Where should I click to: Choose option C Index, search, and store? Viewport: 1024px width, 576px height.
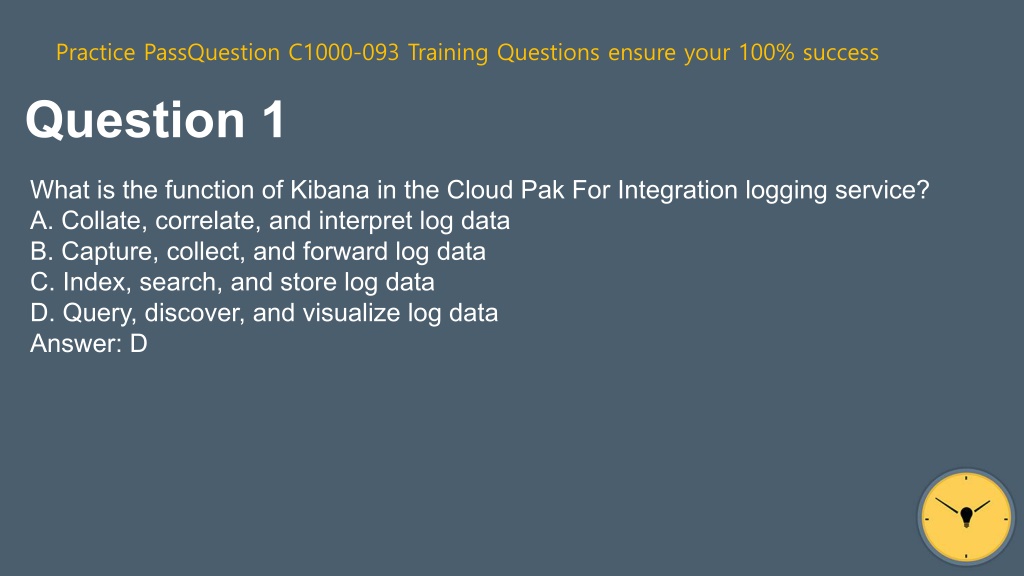[232, 282]
